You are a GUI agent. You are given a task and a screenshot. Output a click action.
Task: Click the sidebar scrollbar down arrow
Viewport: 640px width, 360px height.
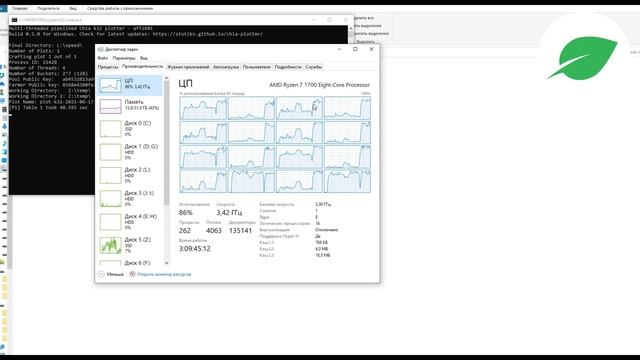point(166,263)
